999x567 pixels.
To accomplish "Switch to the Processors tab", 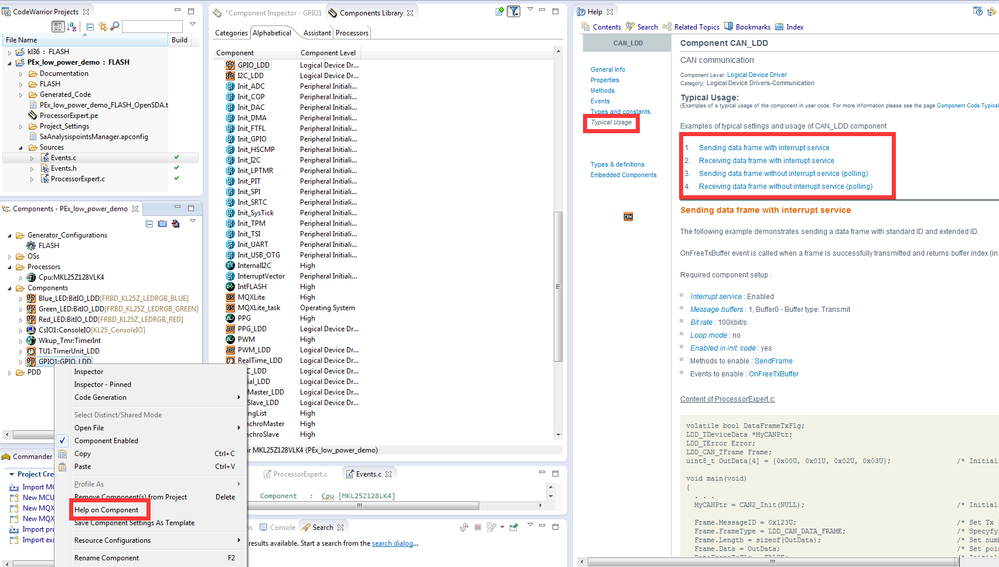I will click(x=352, y=32).
